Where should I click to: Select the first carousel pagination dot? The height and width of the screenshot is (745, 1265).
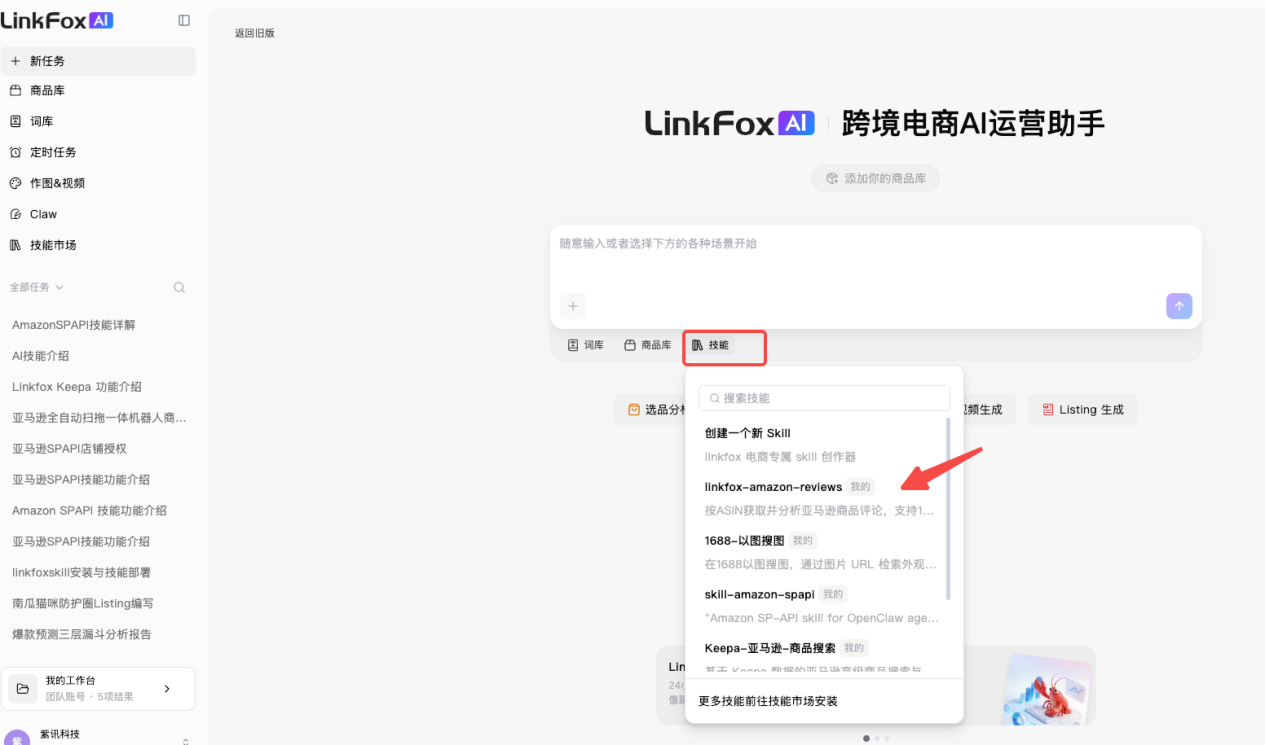click(866, 738)
